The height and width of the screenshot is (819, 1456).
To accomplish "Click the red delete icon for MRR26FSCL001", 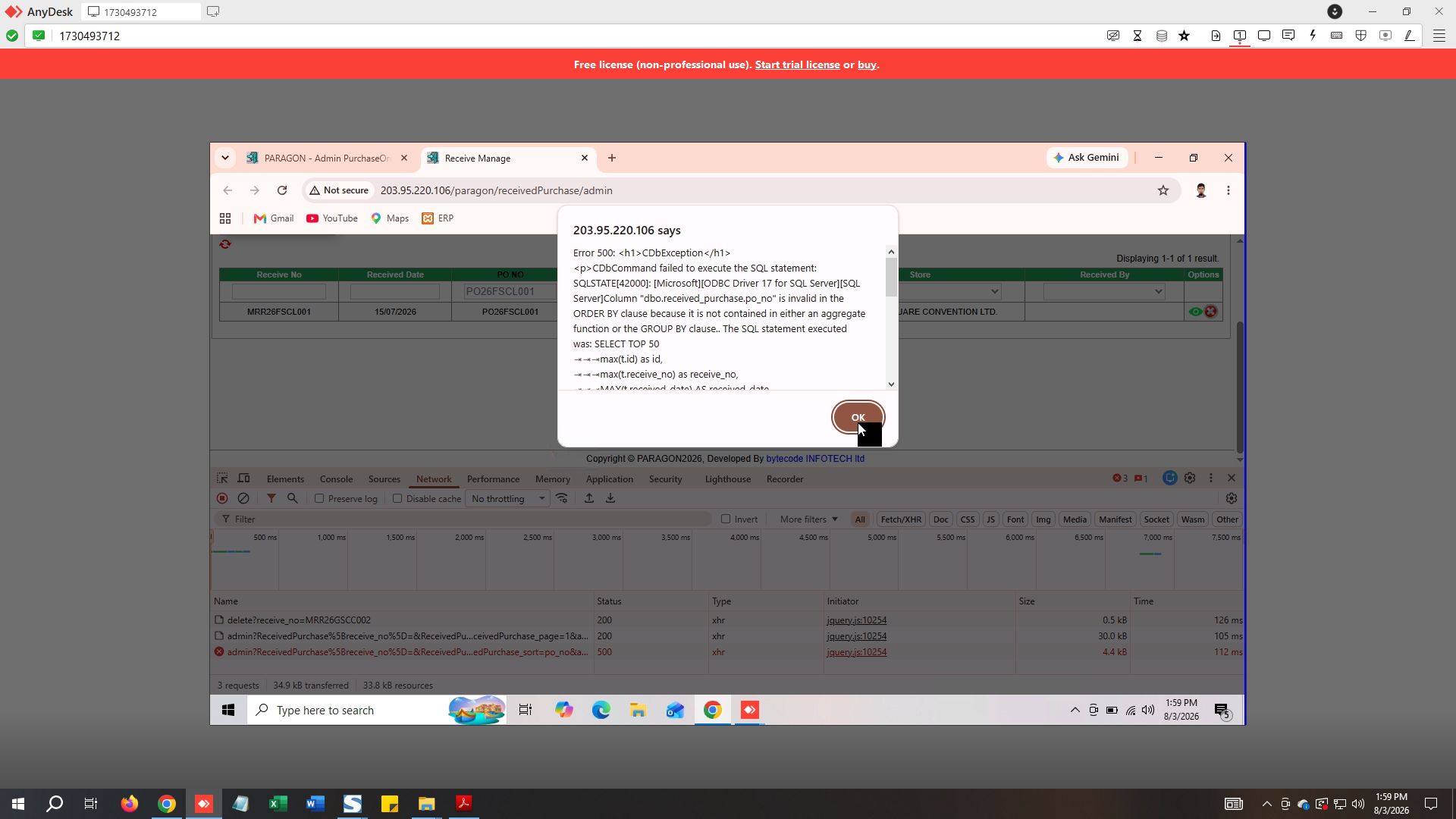I will 1211,312.
